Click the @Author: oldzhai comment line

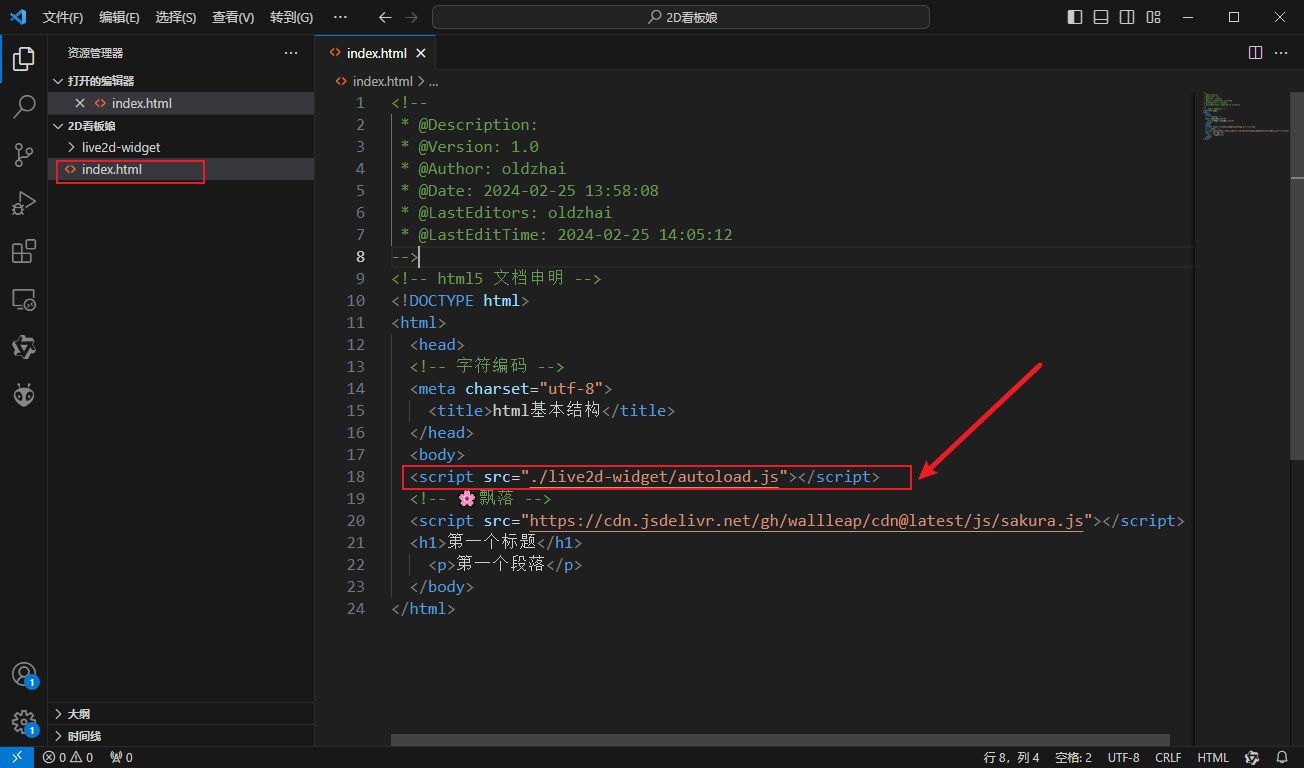click(483, 169)
